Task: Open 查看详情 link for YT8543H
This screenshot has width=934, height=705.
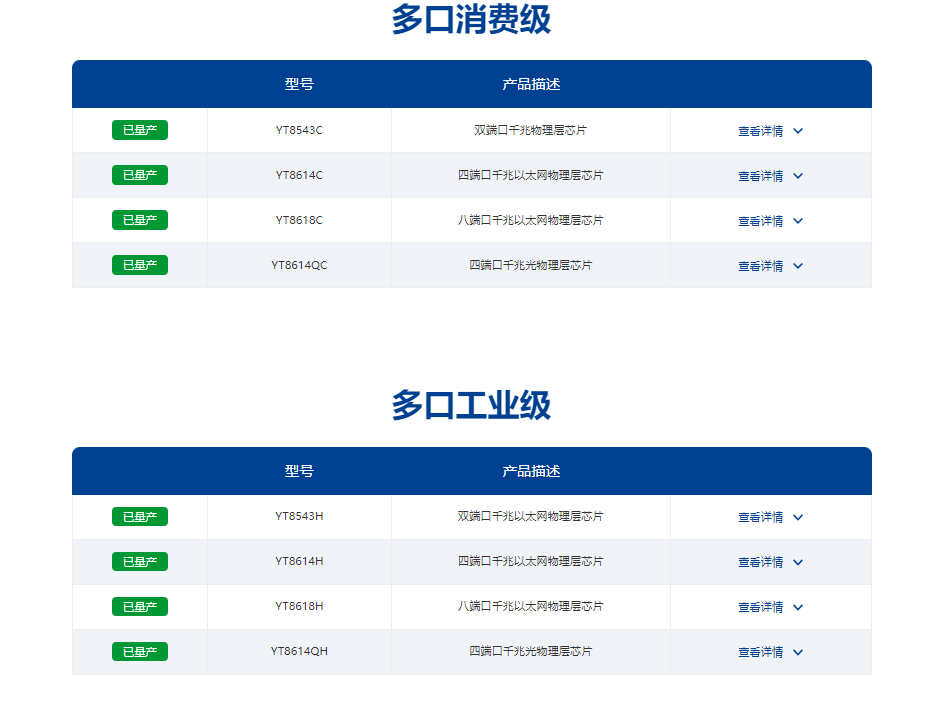Action: click(761, 517)
